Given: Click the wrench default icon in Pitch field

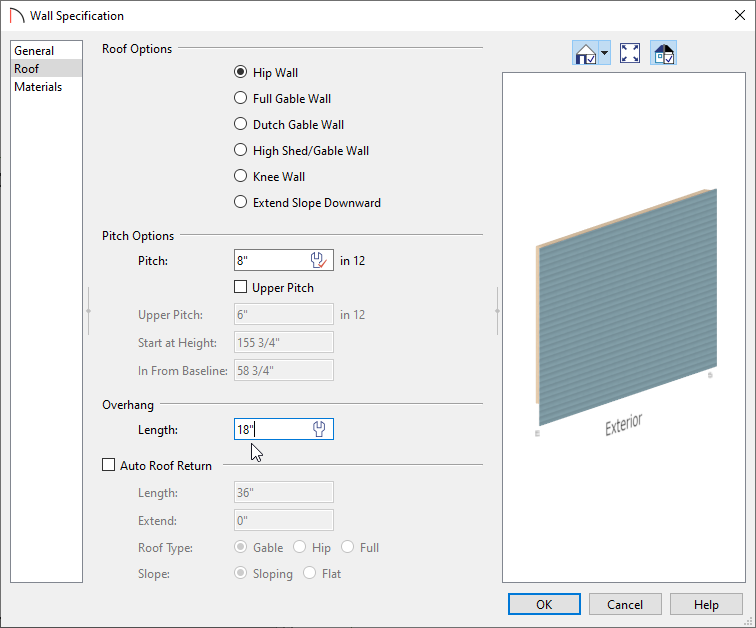Looking at the screenshot, I should (319, 260).
